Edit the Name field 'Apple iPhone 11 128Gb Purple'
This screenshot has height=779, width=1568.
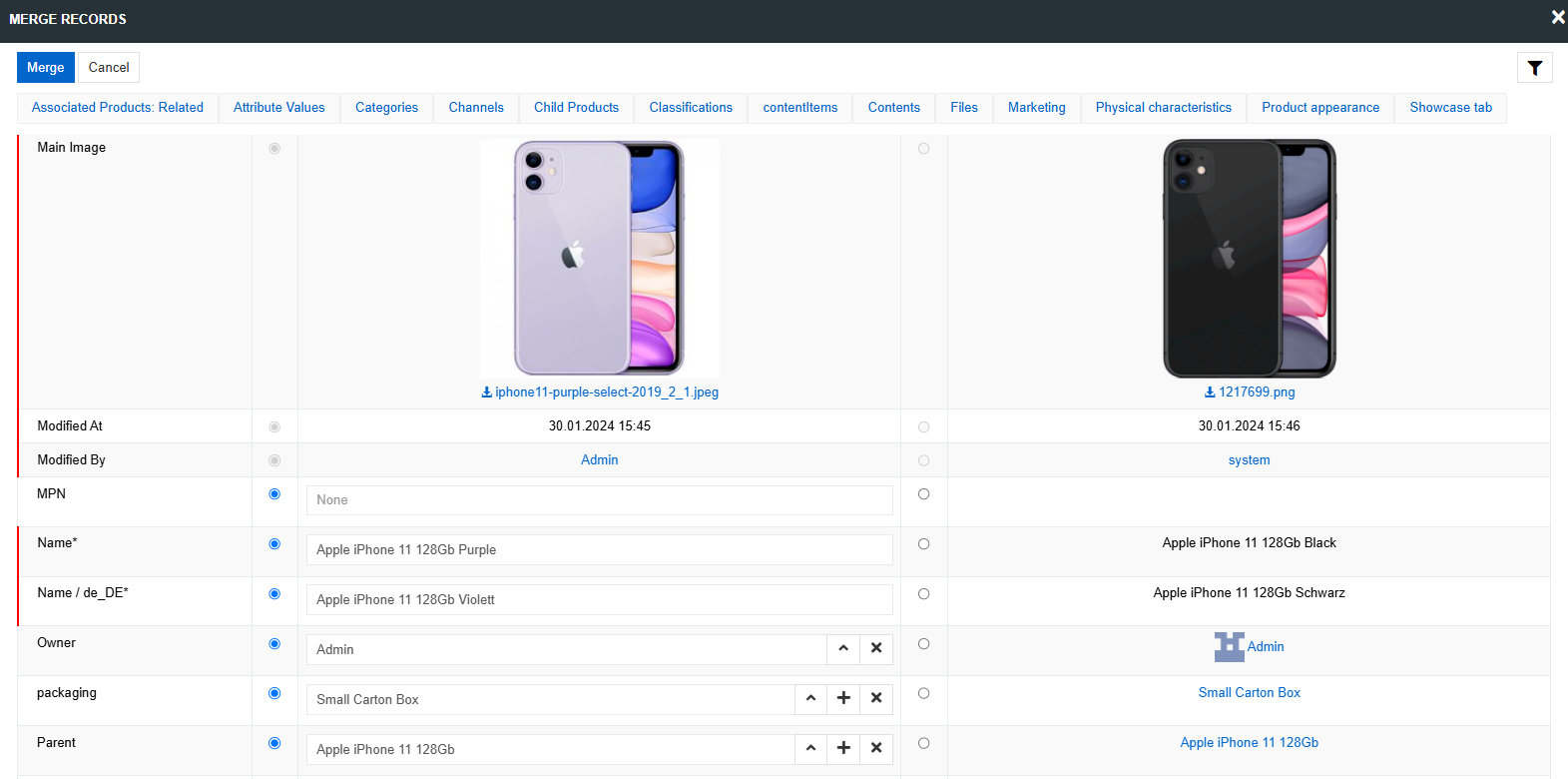point(600,550)
